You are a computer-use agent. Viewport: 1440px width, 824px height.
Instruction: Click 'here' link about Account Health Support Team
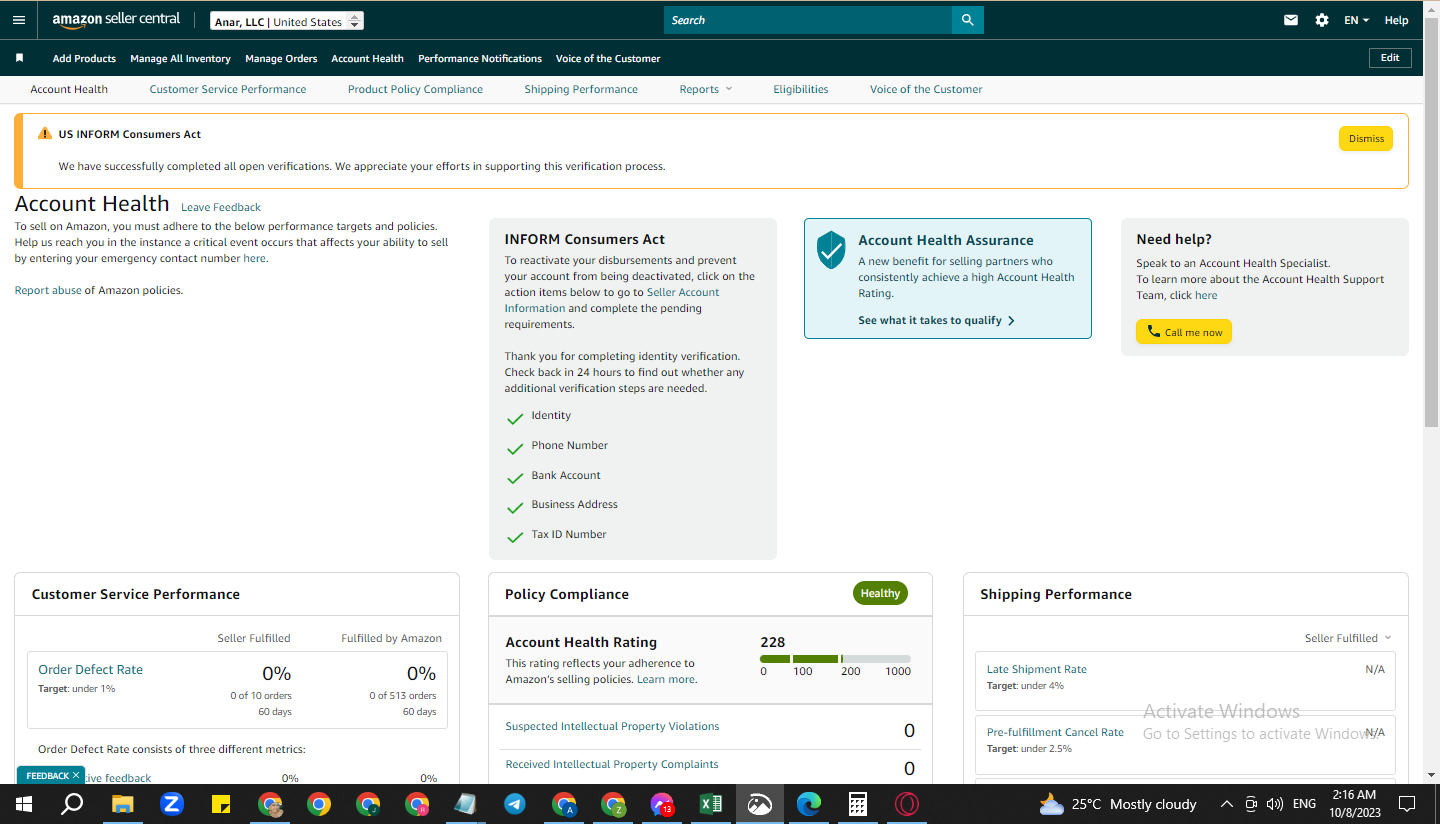click(x=1206, y=295)
